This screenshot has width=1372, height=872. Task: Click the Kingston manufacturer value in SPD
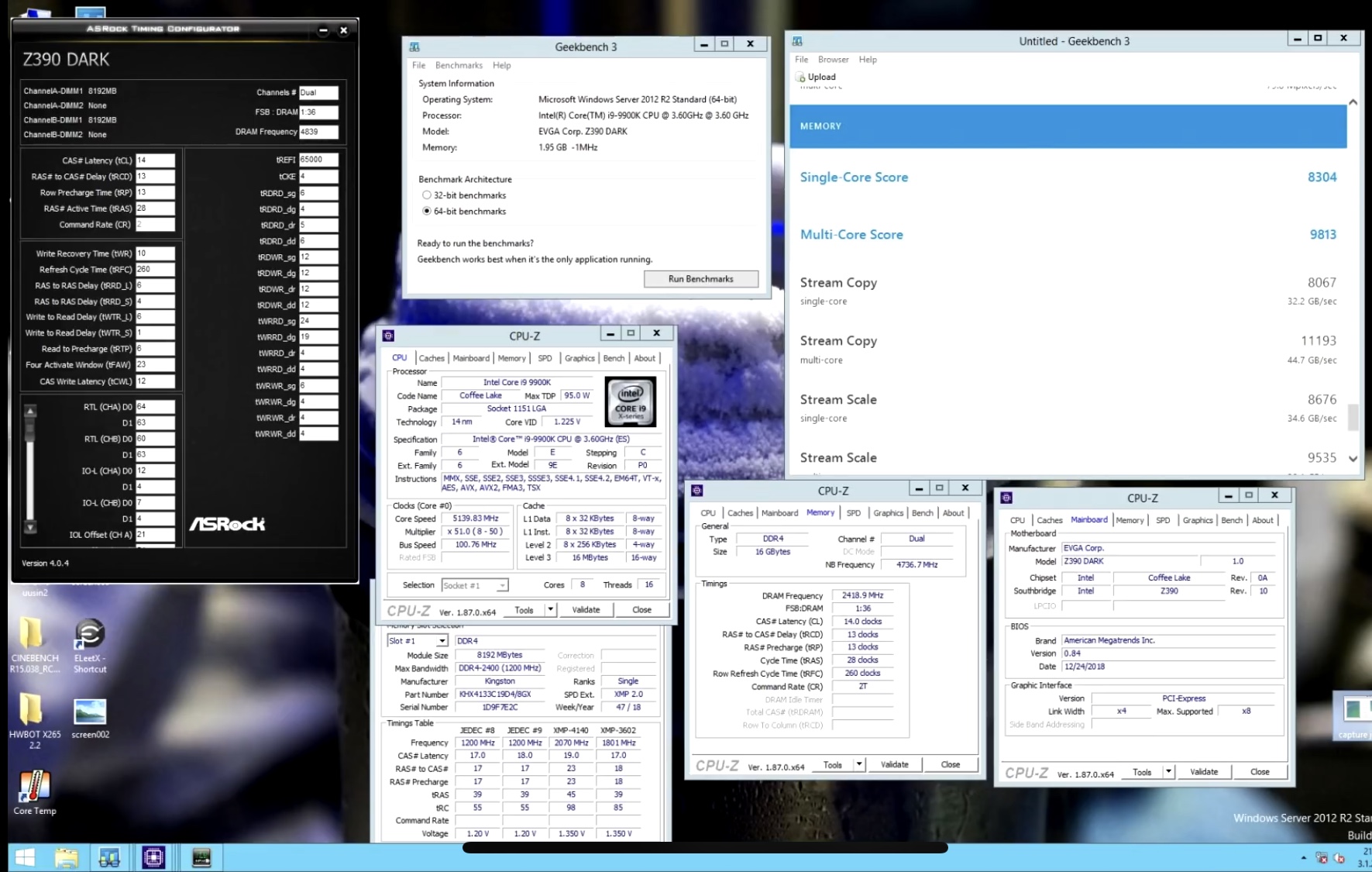coord(500,681)
